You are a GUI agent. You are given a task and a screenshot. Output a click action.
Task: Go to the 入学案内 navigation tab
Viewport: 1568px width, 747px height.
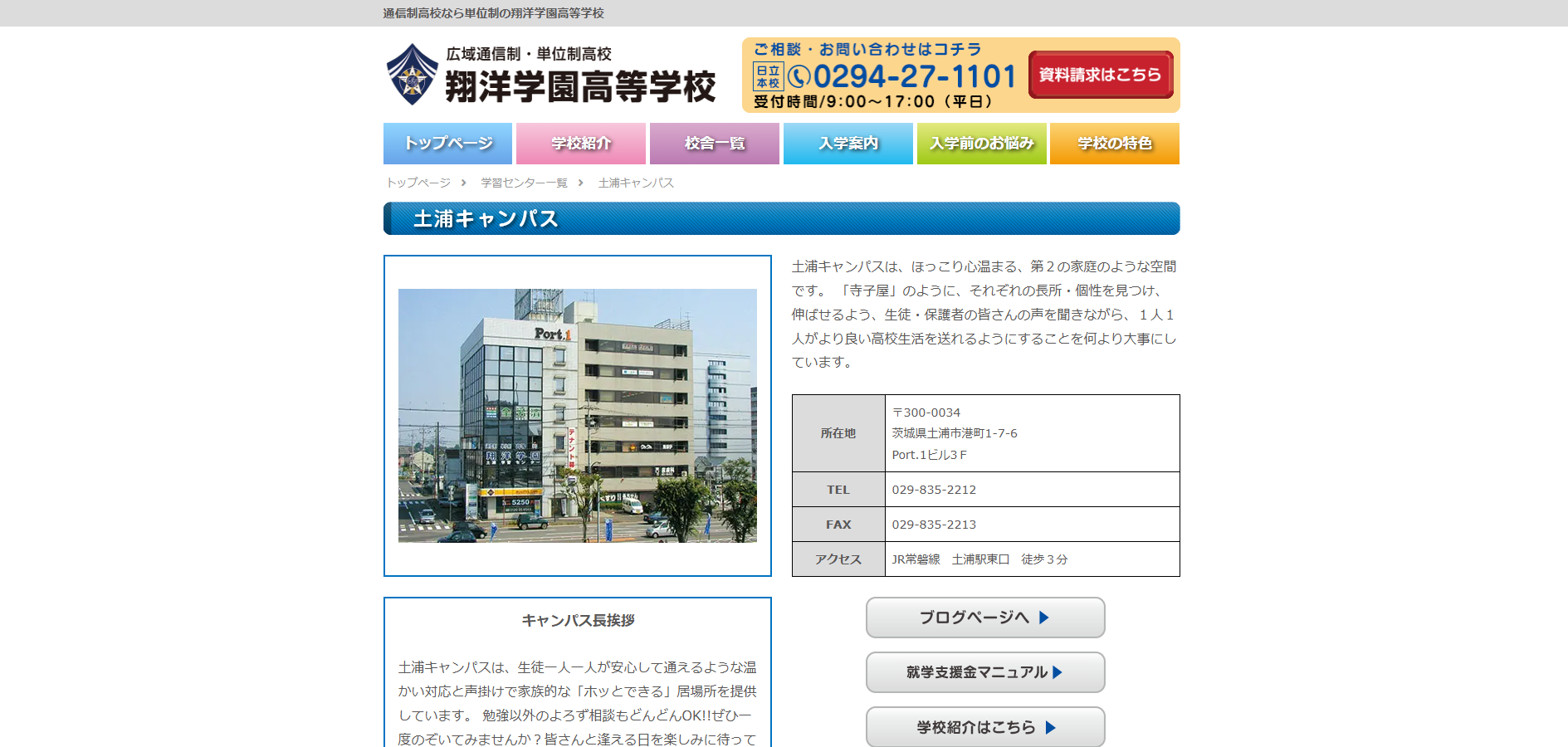tap(848, 144)
